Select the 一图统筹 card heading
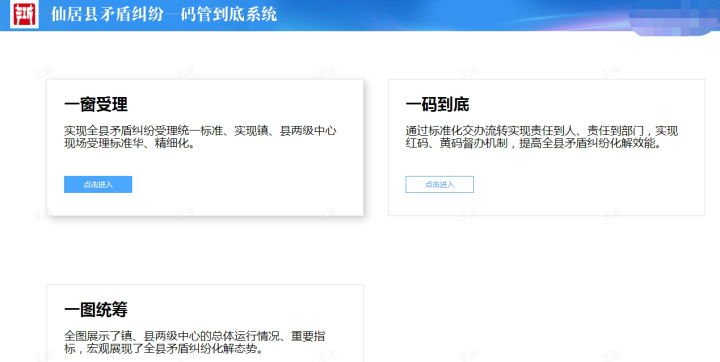 pos(96,310)
